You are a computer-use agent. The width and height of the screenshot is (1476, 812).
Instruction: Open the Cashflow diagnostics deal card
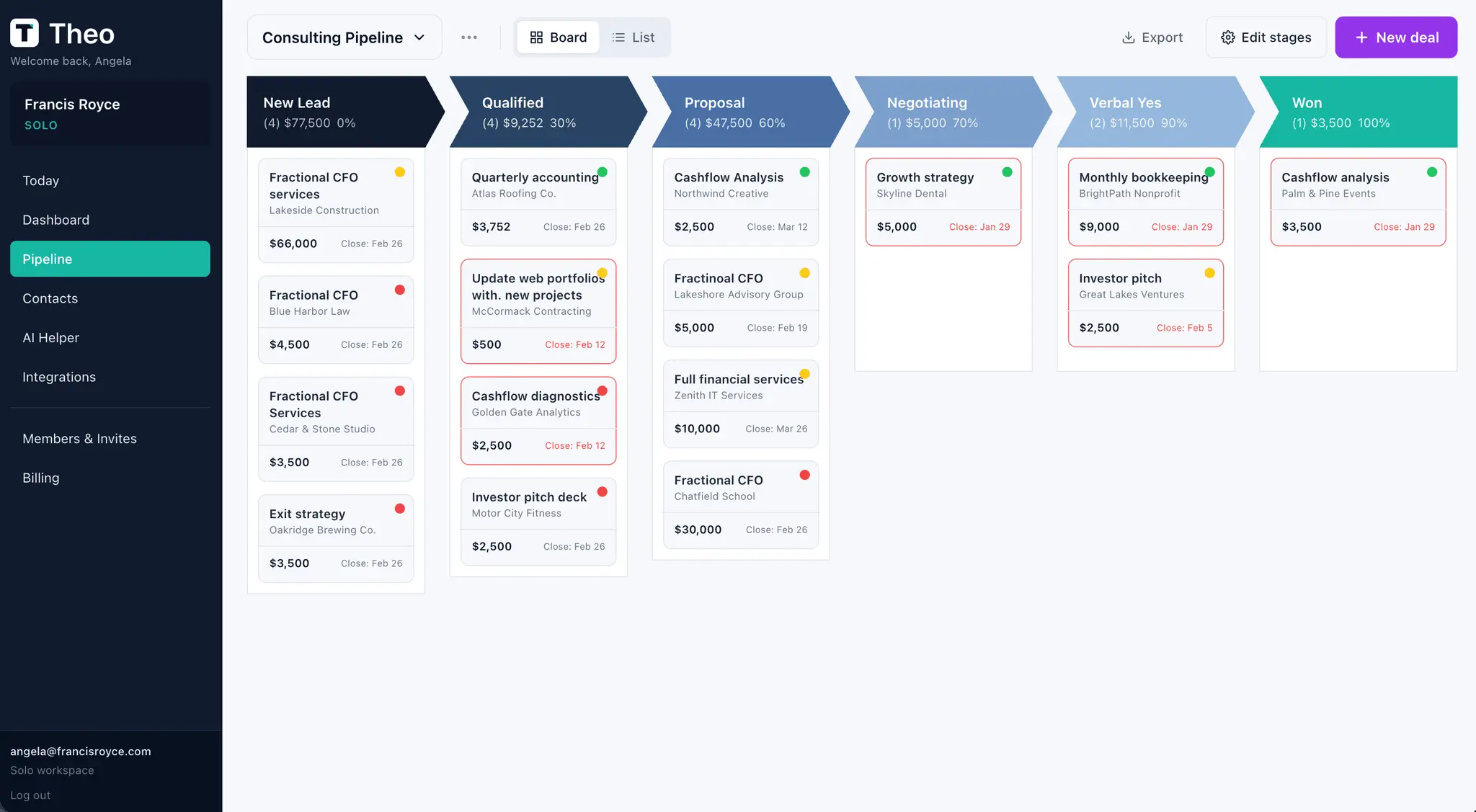(538, 421)
